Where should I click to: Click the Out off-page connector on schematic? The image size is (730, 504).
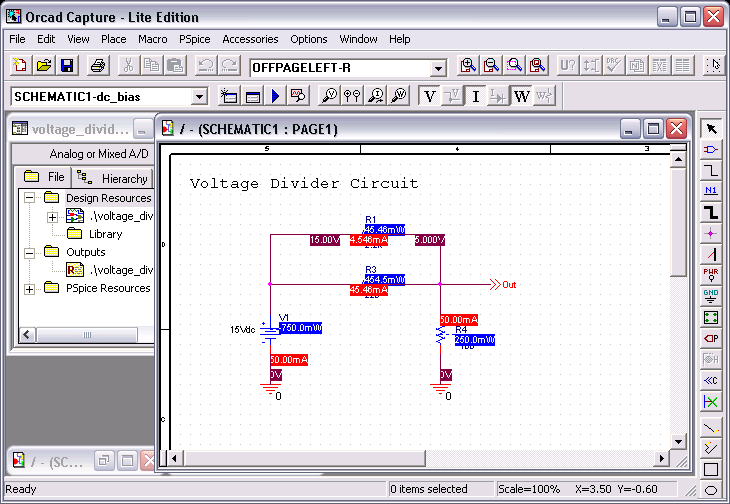point(503,284)
